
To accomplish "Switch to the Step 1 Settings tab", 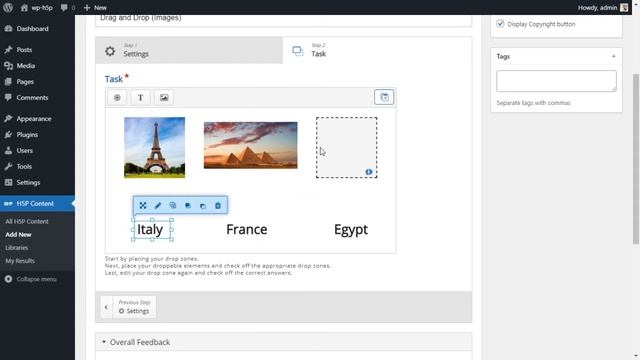I will 189,50.
